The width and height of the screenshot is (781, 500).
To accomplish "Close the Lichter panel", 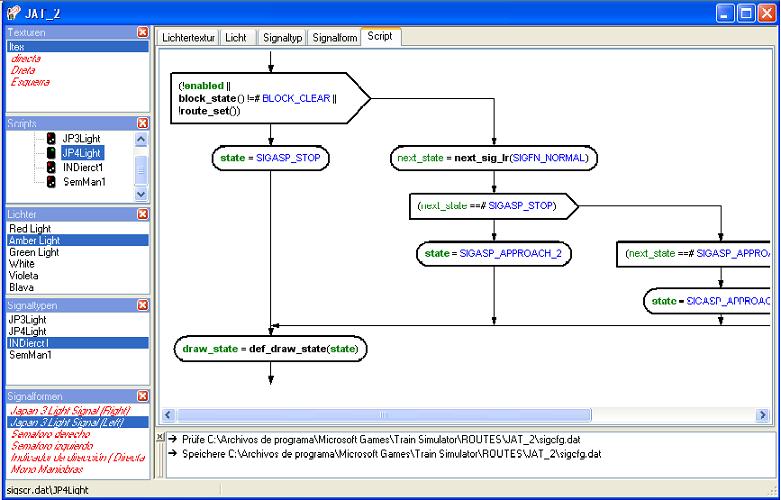I will pyautogui.click(x=142, y=214).
